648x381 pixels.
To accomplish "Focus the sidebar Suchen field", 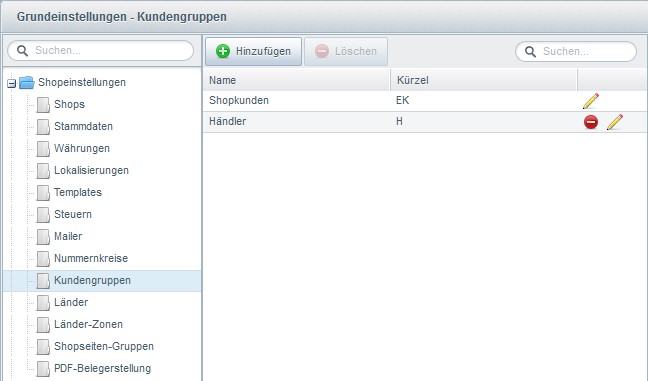I will 100,50.
